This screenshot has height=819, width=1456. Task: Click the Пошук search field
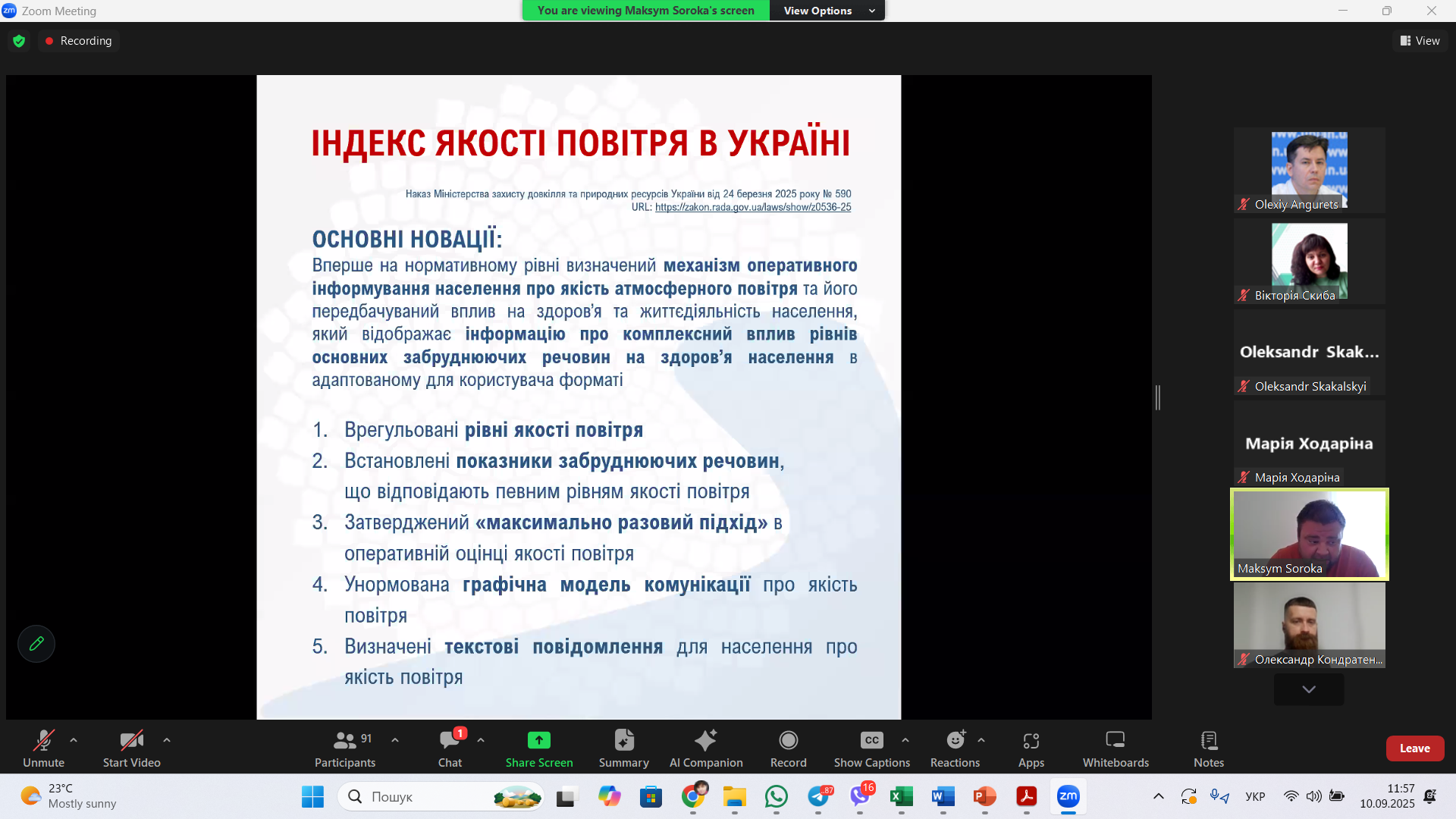point(440,796)
